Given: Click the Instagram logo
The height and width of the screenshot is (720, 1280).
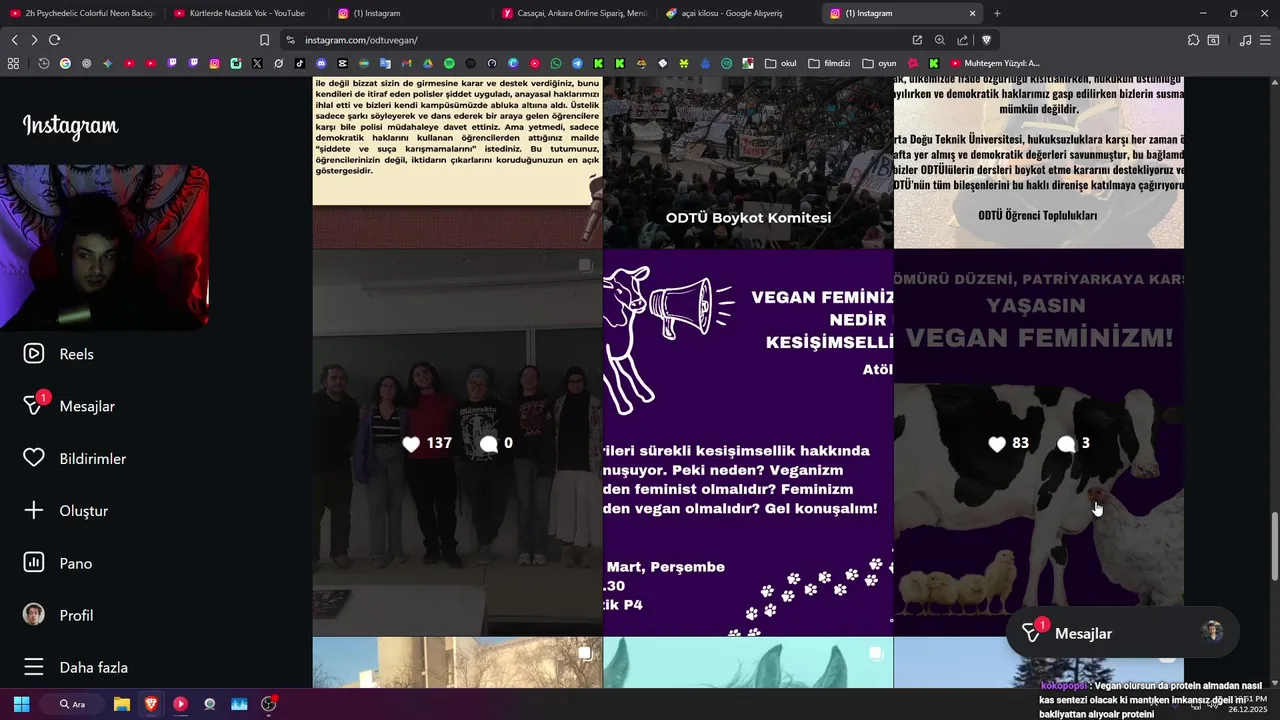Looking at the screenshot, I should 71,127.
